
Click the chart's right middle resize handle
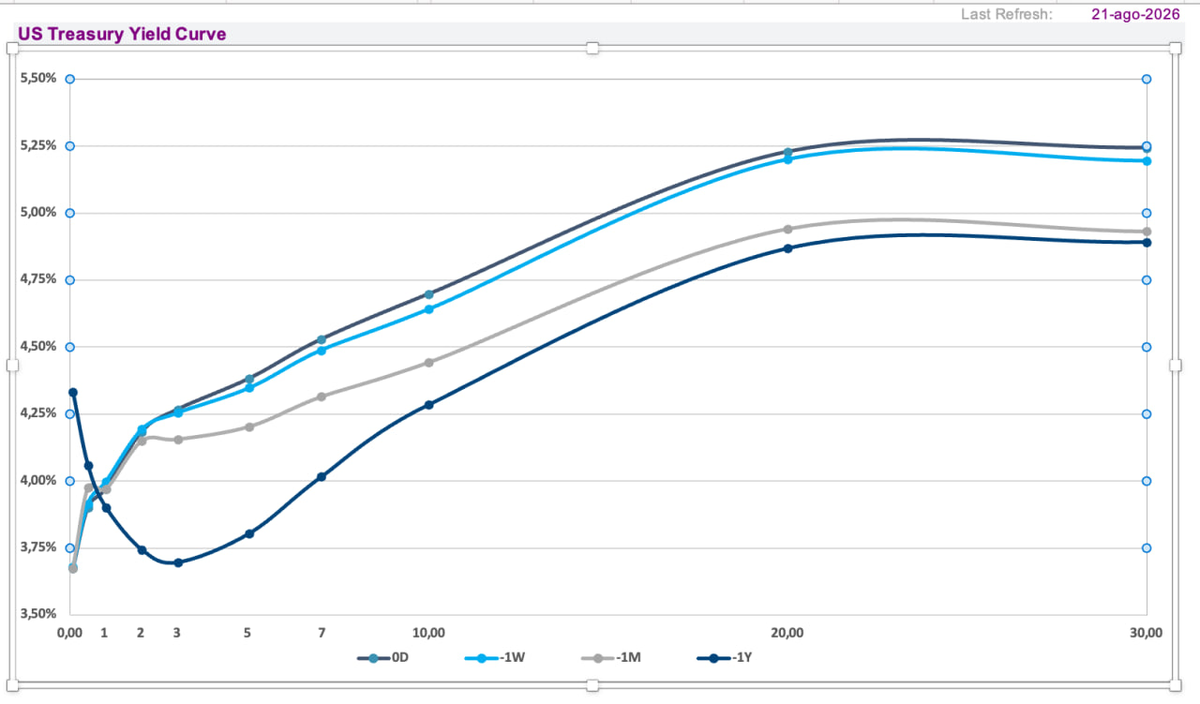pos(1177,366)
